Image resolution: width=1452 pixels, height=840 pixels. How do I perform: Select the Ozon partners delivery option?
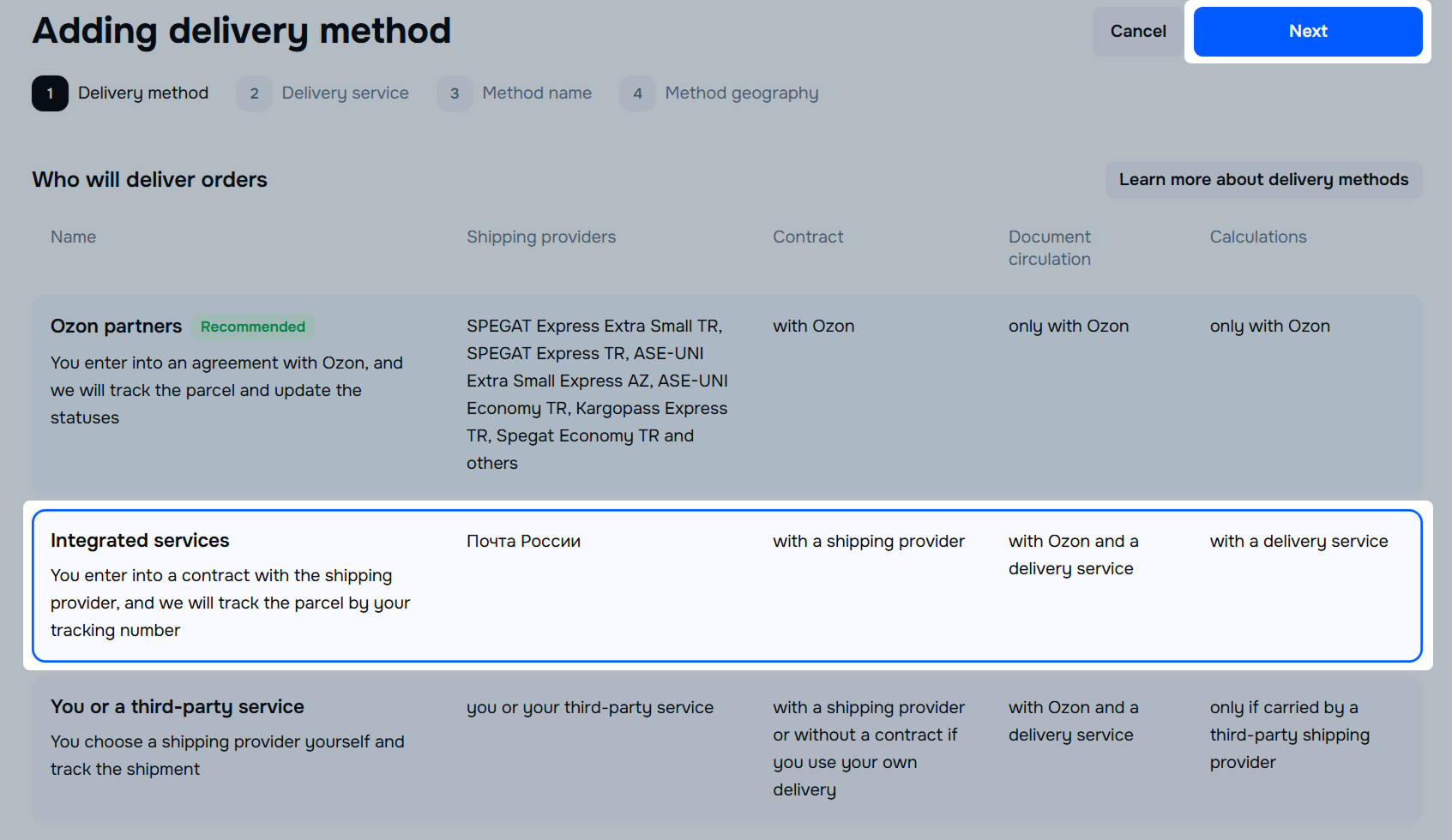pos(117,327)
